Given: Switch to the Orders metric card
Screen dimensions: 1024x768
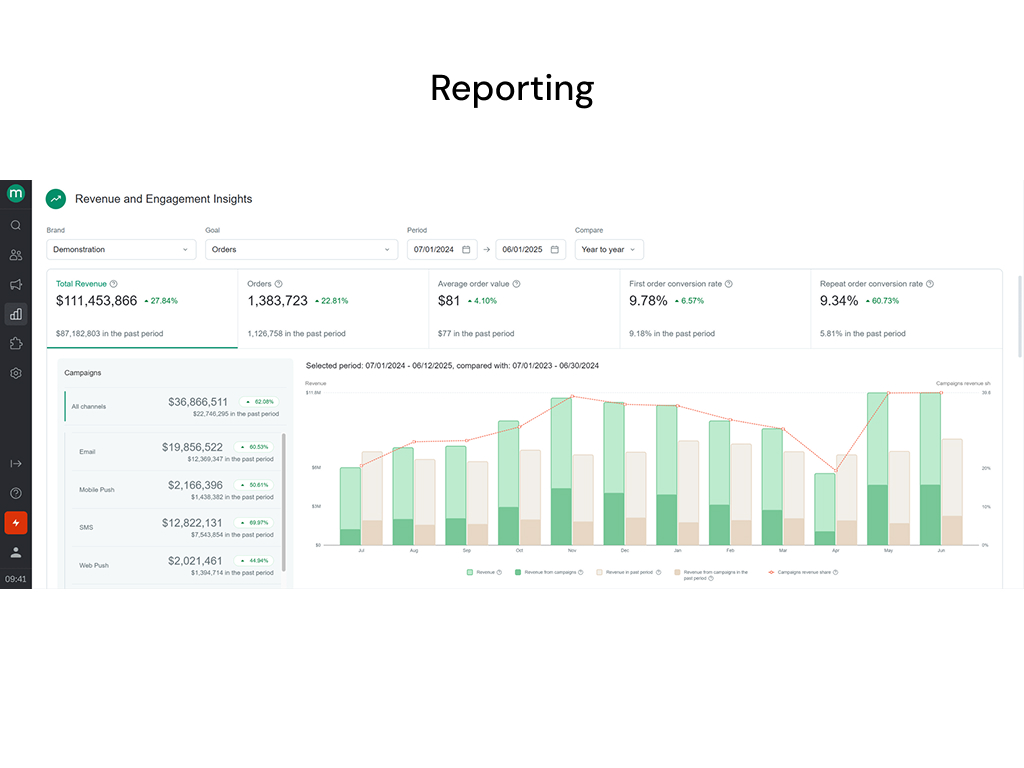Looking at the screenshot, I should point(330,307).
